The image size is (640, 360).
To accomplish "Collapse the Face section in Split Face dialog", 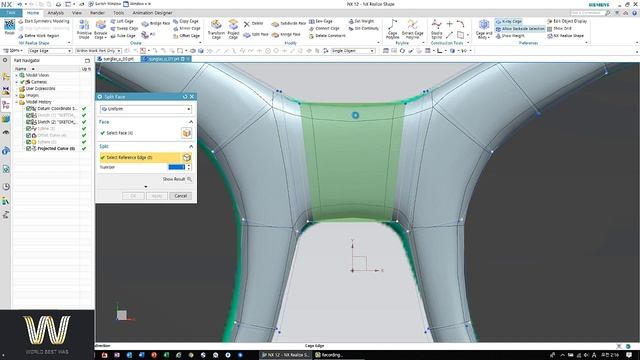I will [x=191, y=122].
